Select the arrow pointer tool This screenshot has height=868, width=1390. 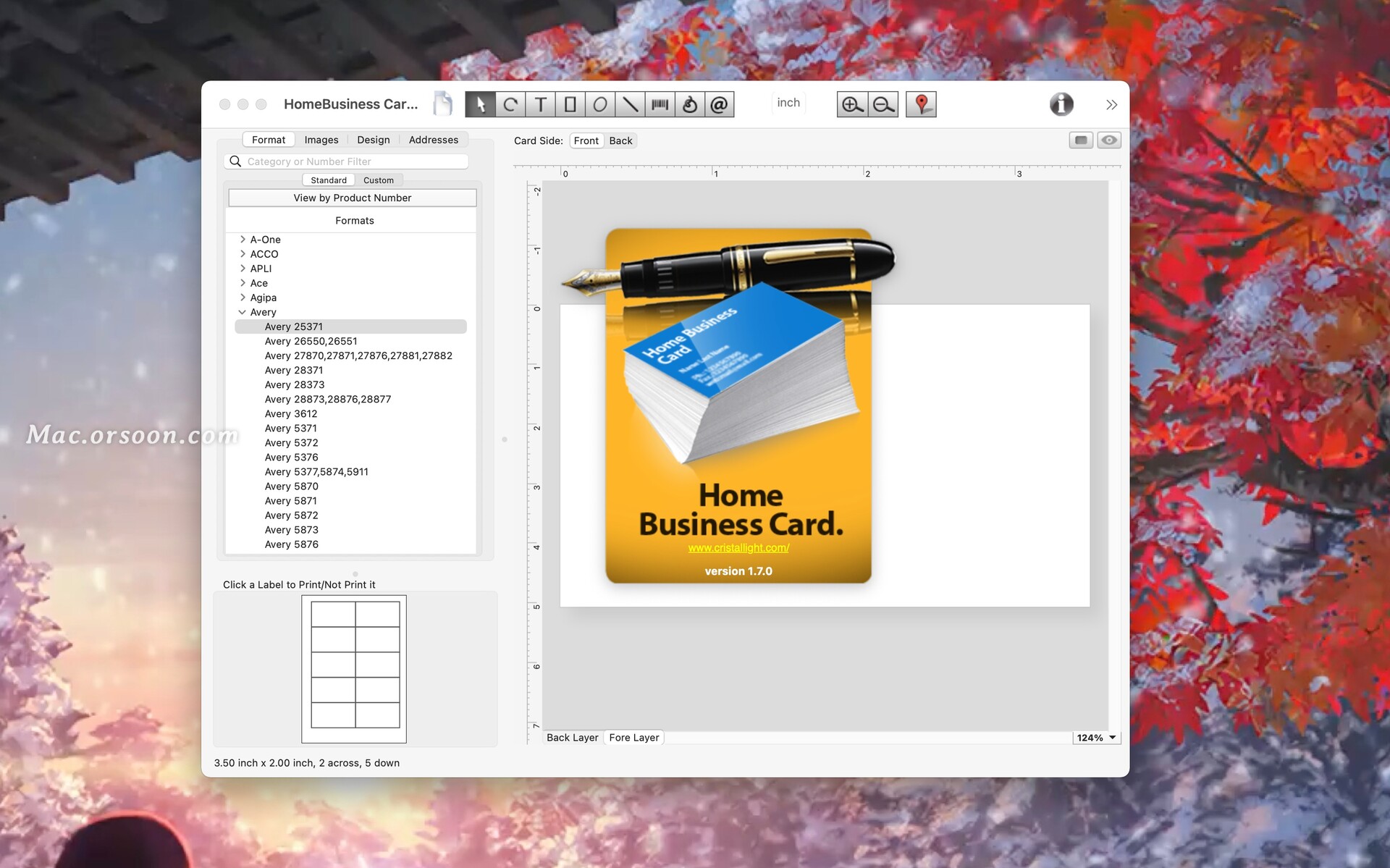point(480,104)
